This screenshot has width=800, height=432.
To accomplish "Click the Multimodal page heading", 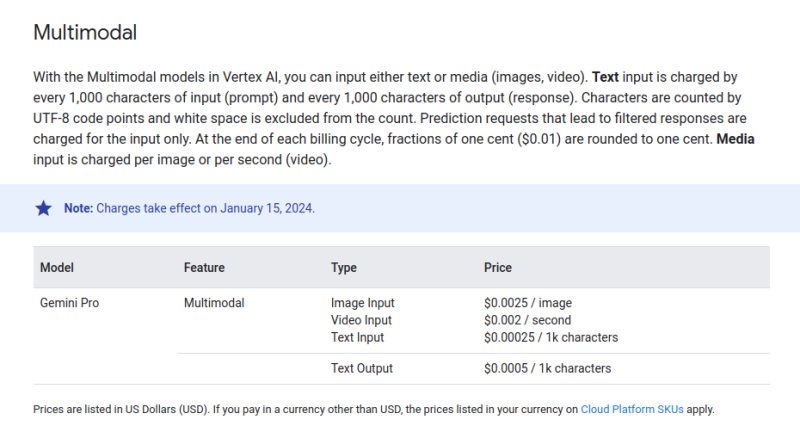I will pos(85,32).
